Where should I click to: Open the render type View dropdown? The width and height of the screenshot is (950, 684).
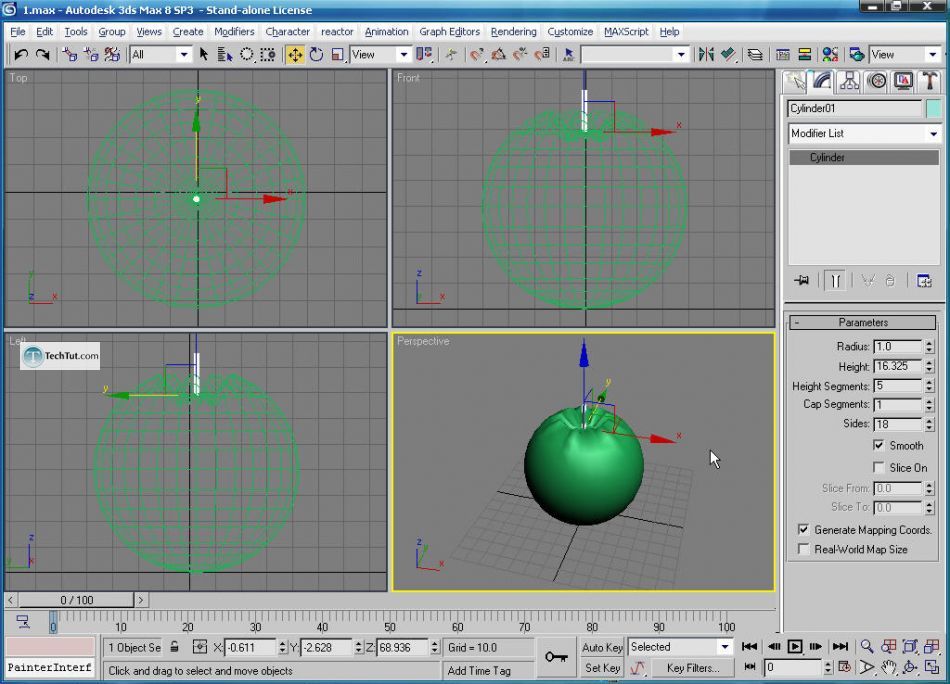tap(904, 55)
